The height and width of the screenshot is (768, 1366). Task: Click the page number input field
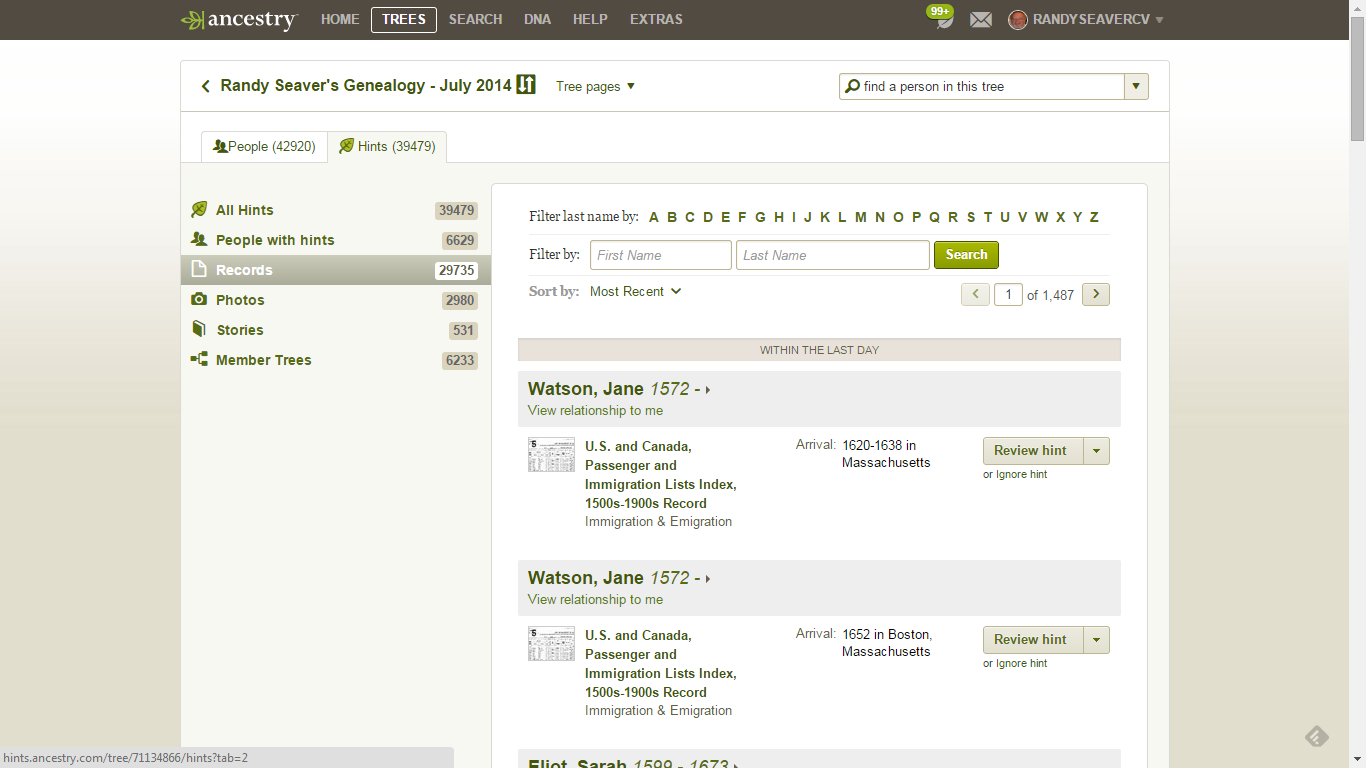point(1008,294)
